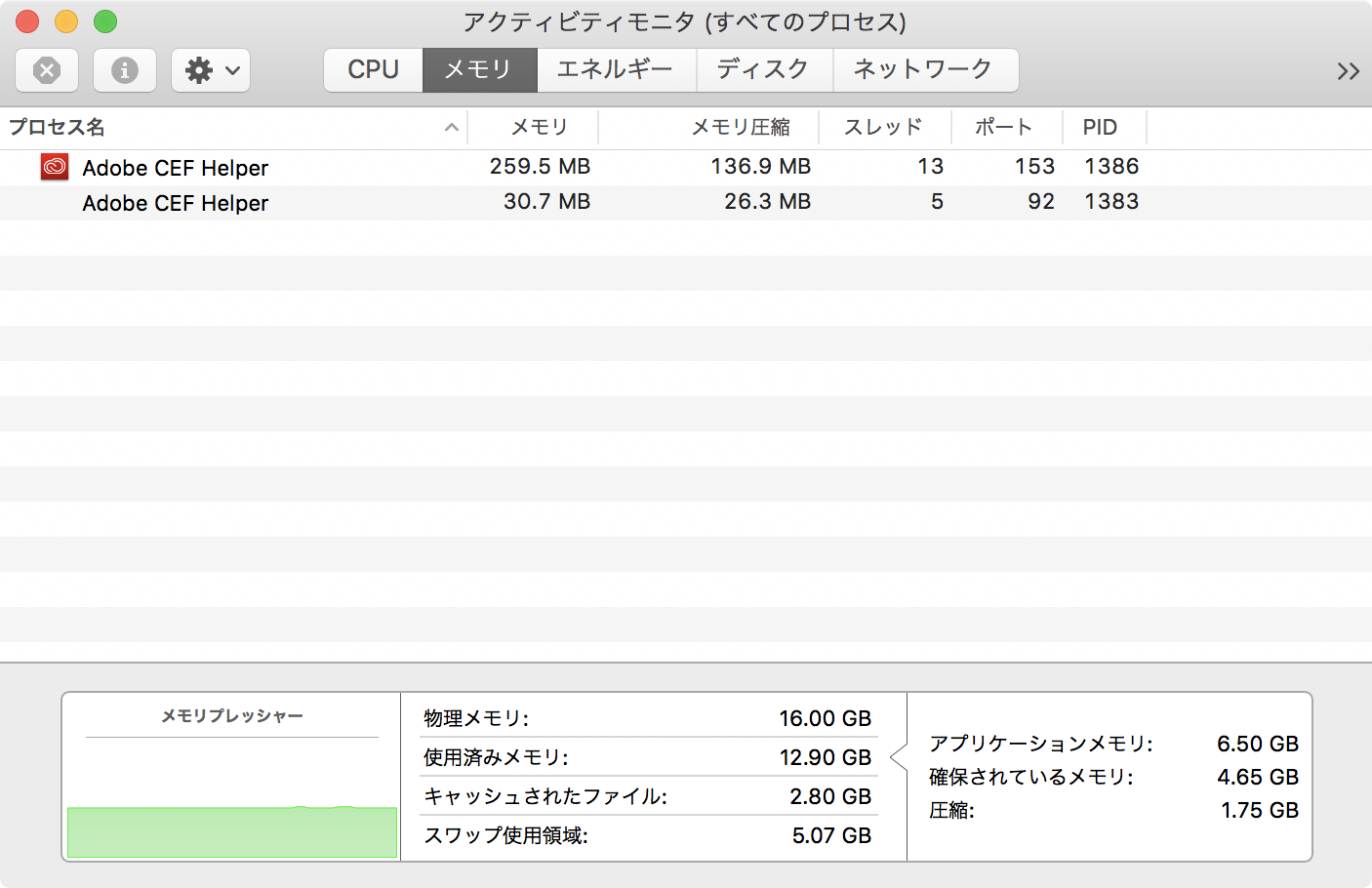The height and width of the screenshot is (888, 1372).
Task: Click the 圧縮 1.75 GB entry
Action: pyautogui.click(x=1113, y=810)
